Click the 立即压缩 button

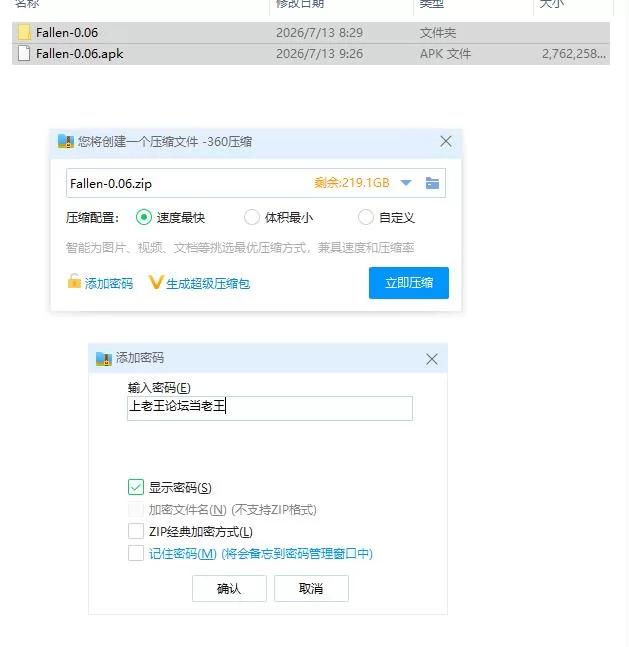tap(409, 283)
